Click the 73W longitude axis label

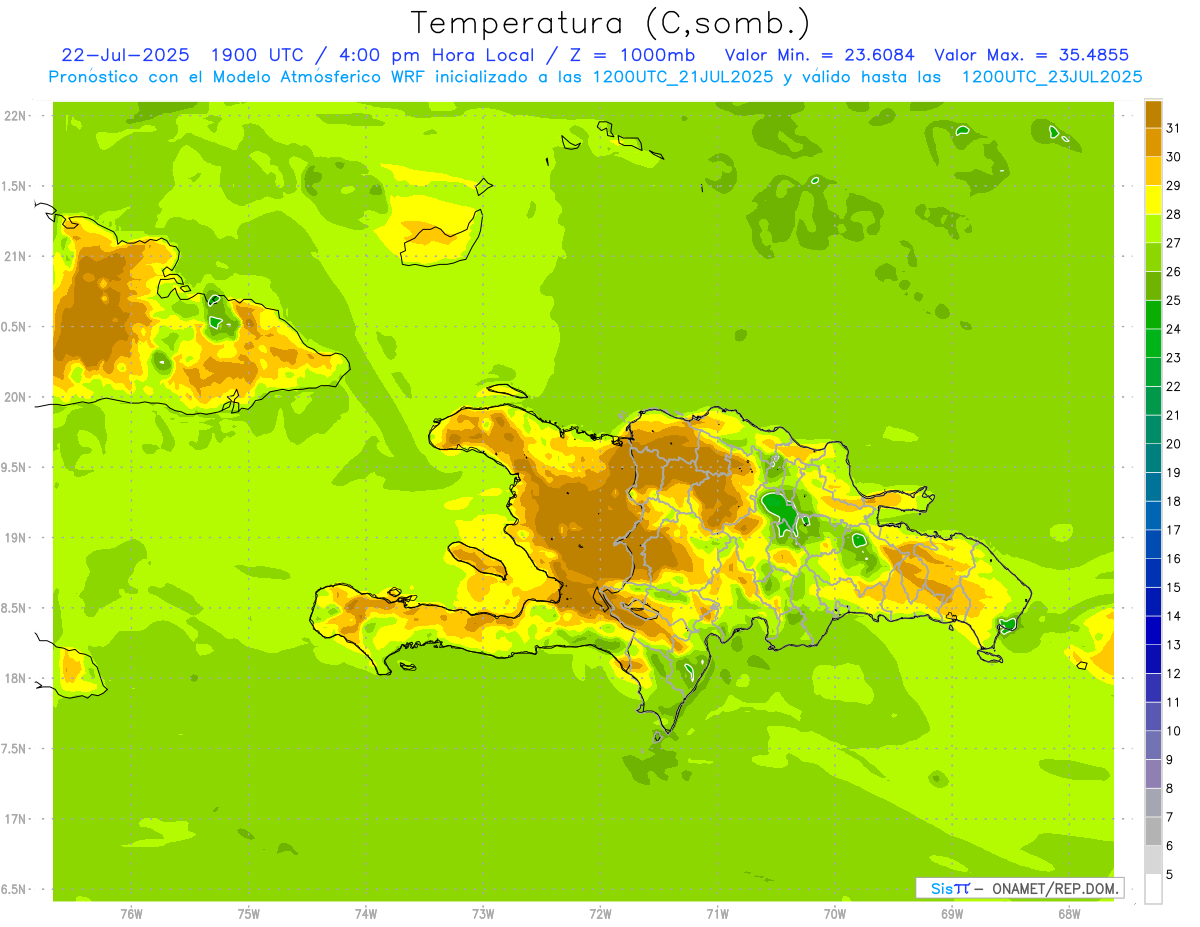click(483, 913)
